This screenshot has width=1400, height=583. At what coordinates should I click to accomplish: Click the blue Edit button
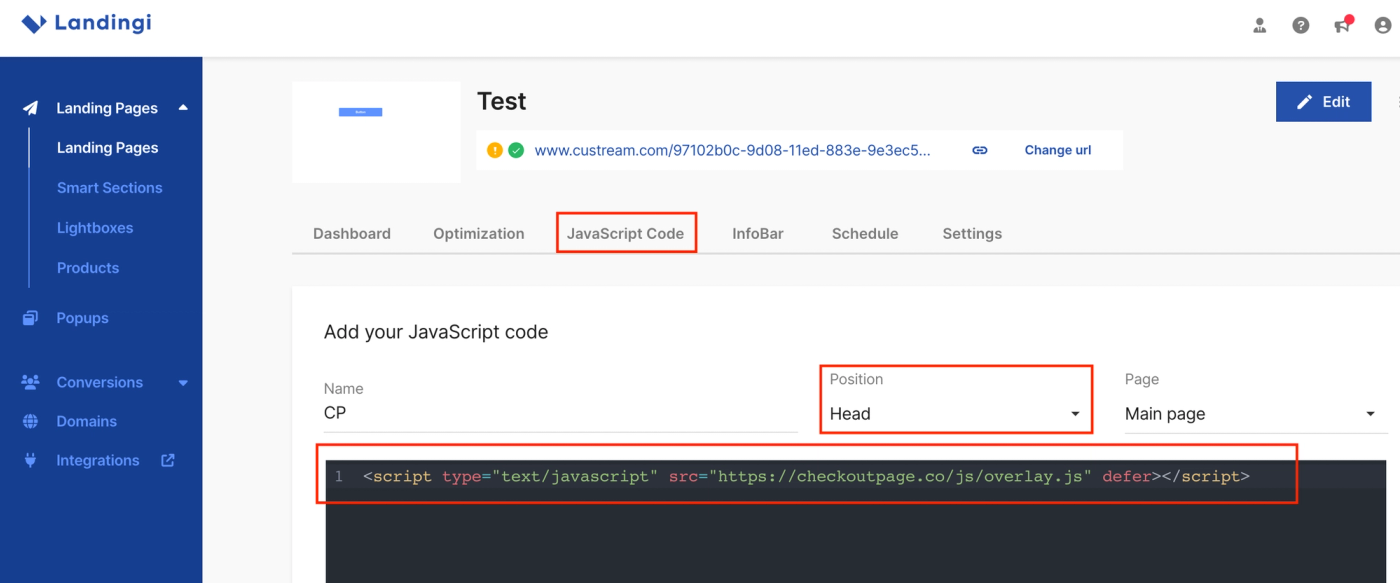click(x=1323, y=102)
